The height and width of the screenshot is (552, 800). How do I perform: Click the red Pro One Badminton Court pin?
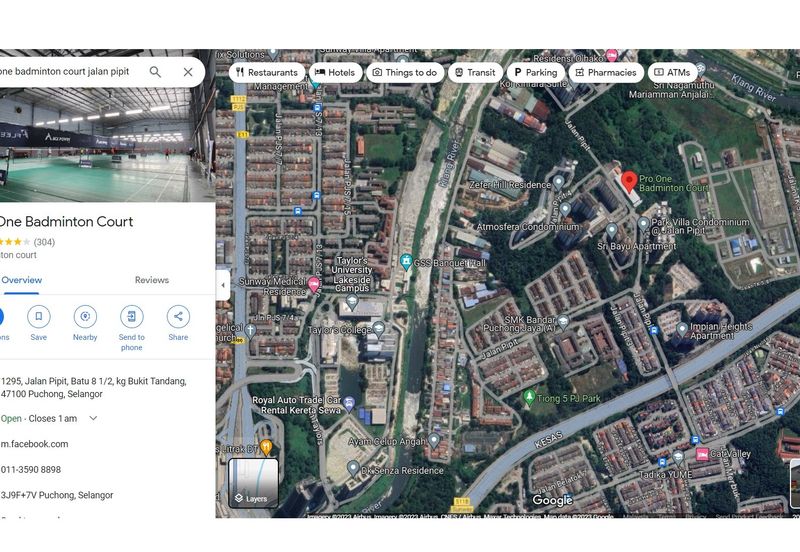(629, 182)
